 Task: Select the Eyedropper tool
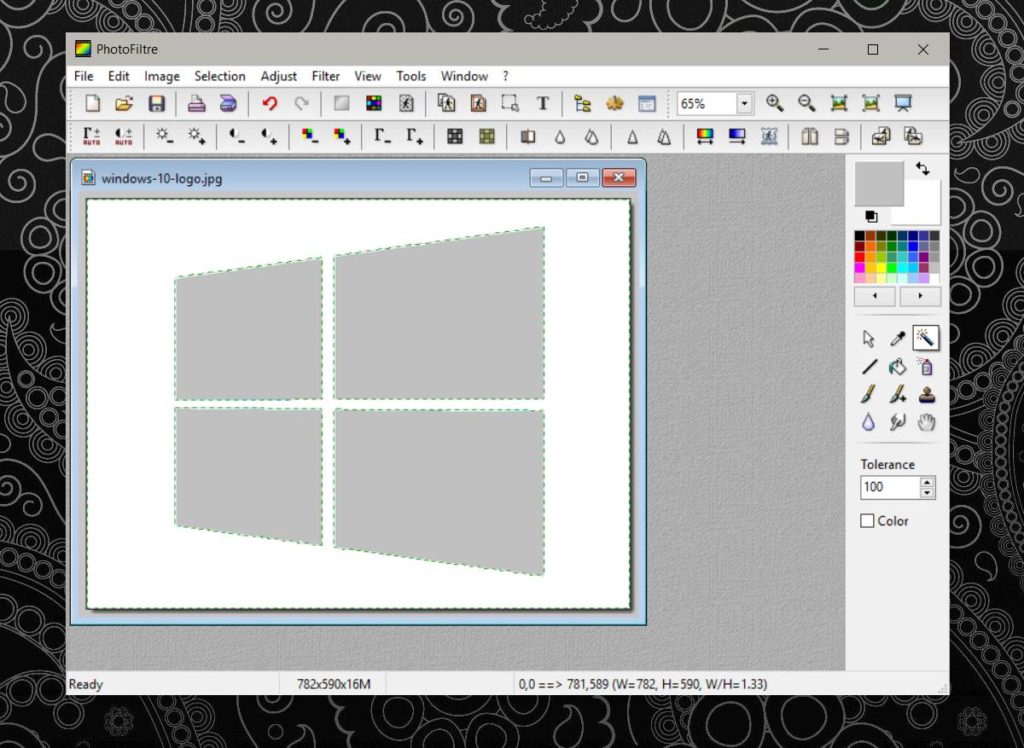click(x=896, y=338)
